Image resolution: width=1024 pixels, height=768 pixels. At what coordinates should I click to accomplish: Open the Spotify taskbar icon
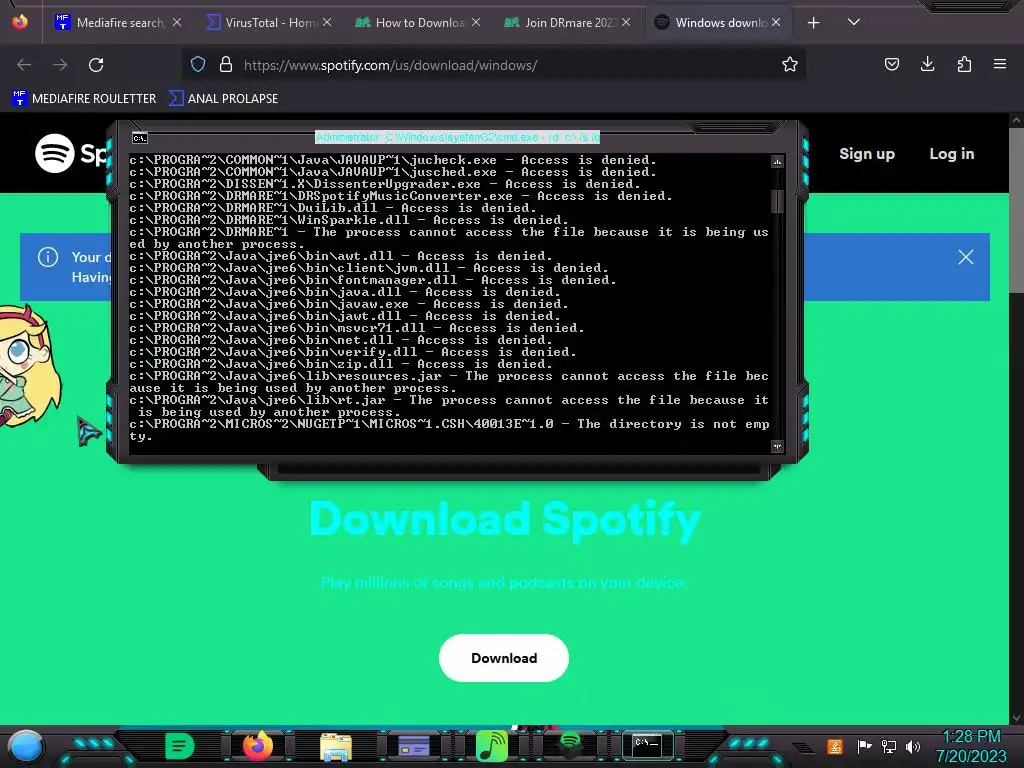point(570,743)
